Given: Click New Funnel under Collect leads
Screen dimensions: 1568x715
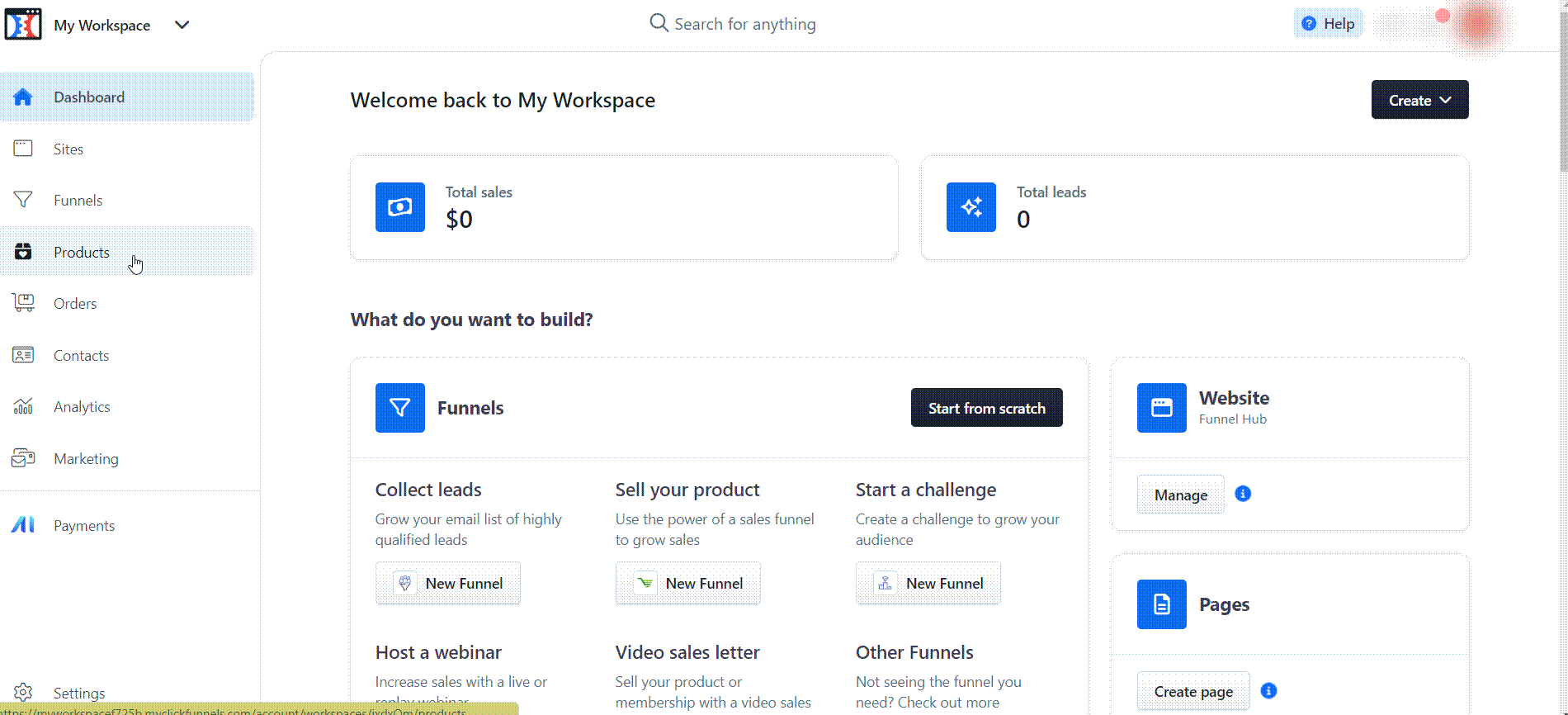Looking at the screenshot, I should point(448,583).
